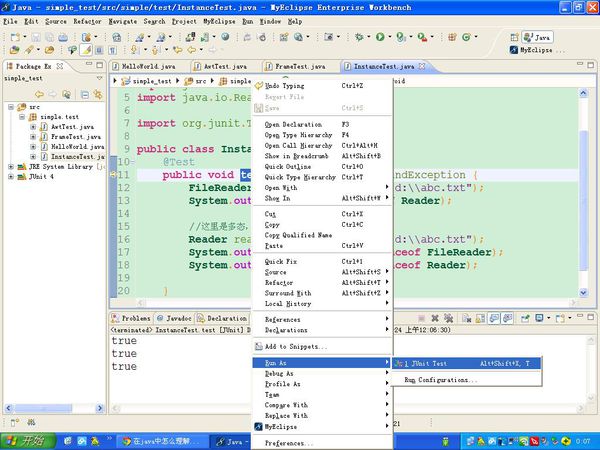600x450 pixels.
Task: Click the Link with Editor icon in Package Explorer
Action: (98, 94)
